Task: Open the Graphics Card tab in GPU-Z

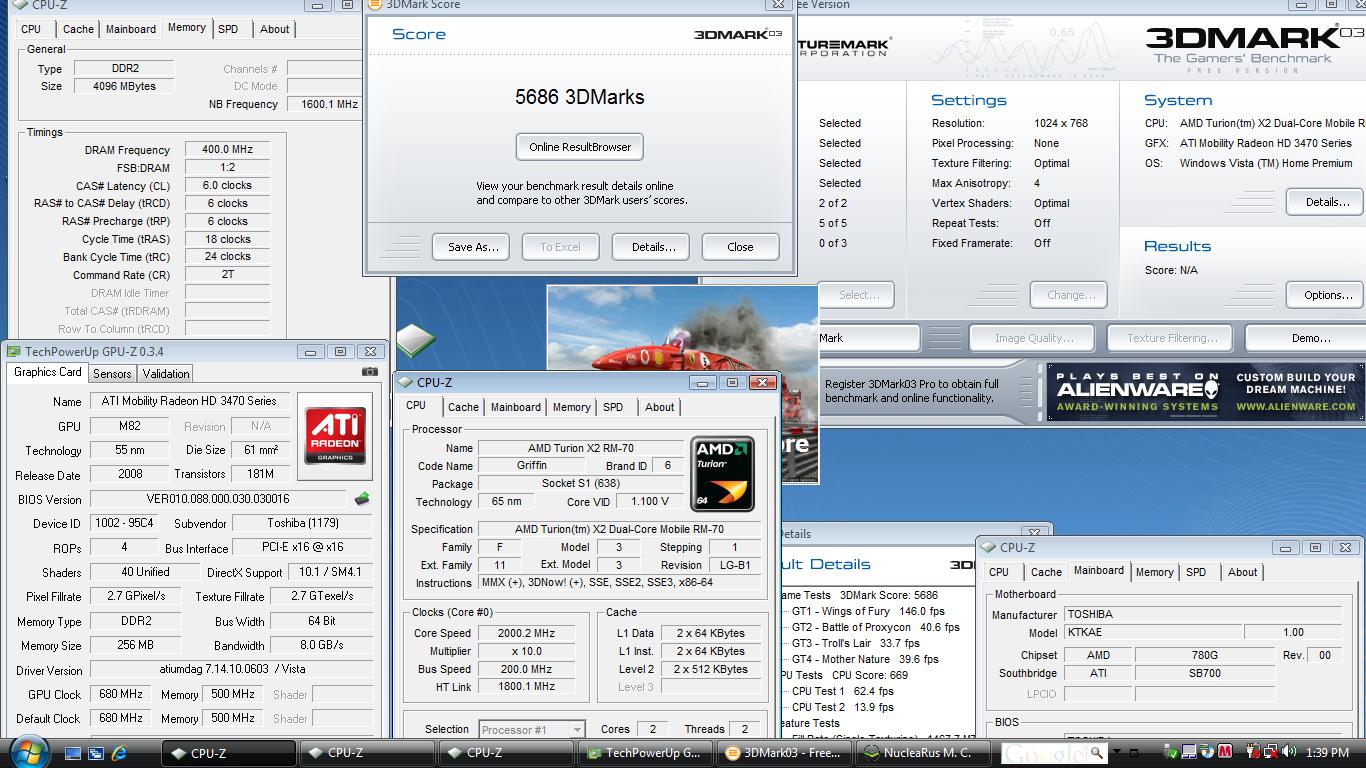Action: click(x=47, y=372)
